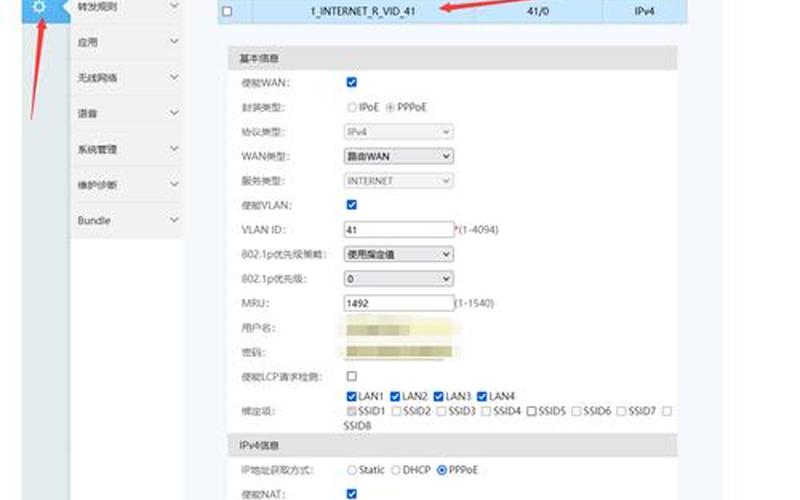
Task: Expand the 应用 menu section
Action: (x=127, y=42)
